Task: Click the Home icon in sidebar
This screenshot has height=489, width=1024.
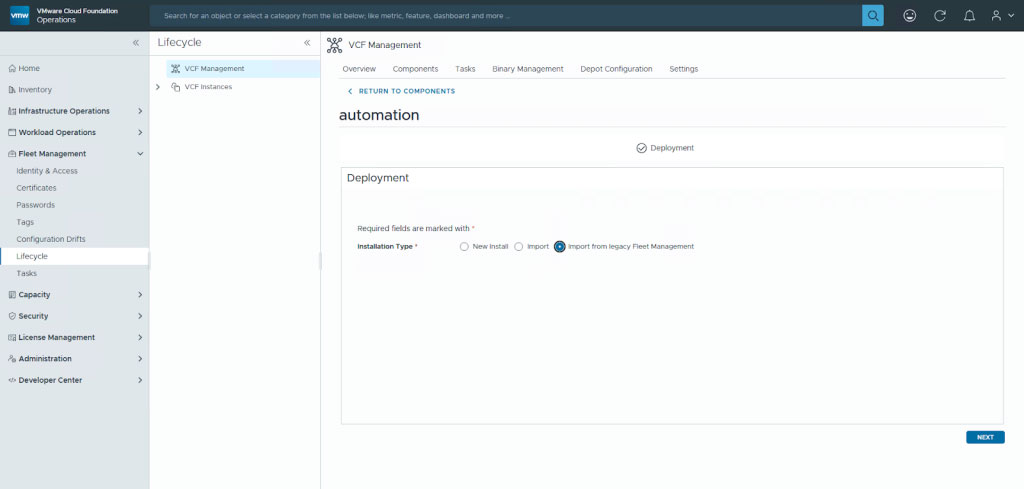Action: click(x=12, y=68)
